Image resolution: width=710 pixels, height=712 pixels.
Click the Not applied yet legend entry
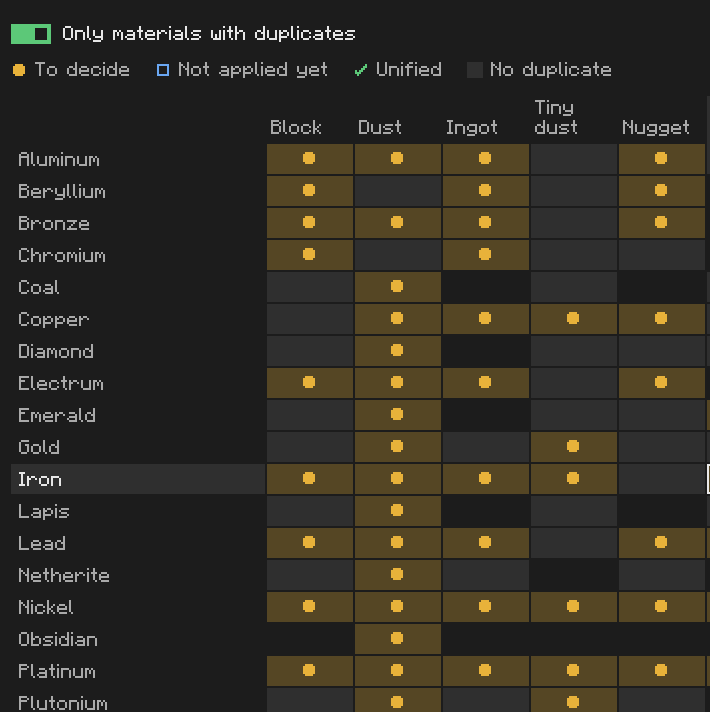coord(242,70)
